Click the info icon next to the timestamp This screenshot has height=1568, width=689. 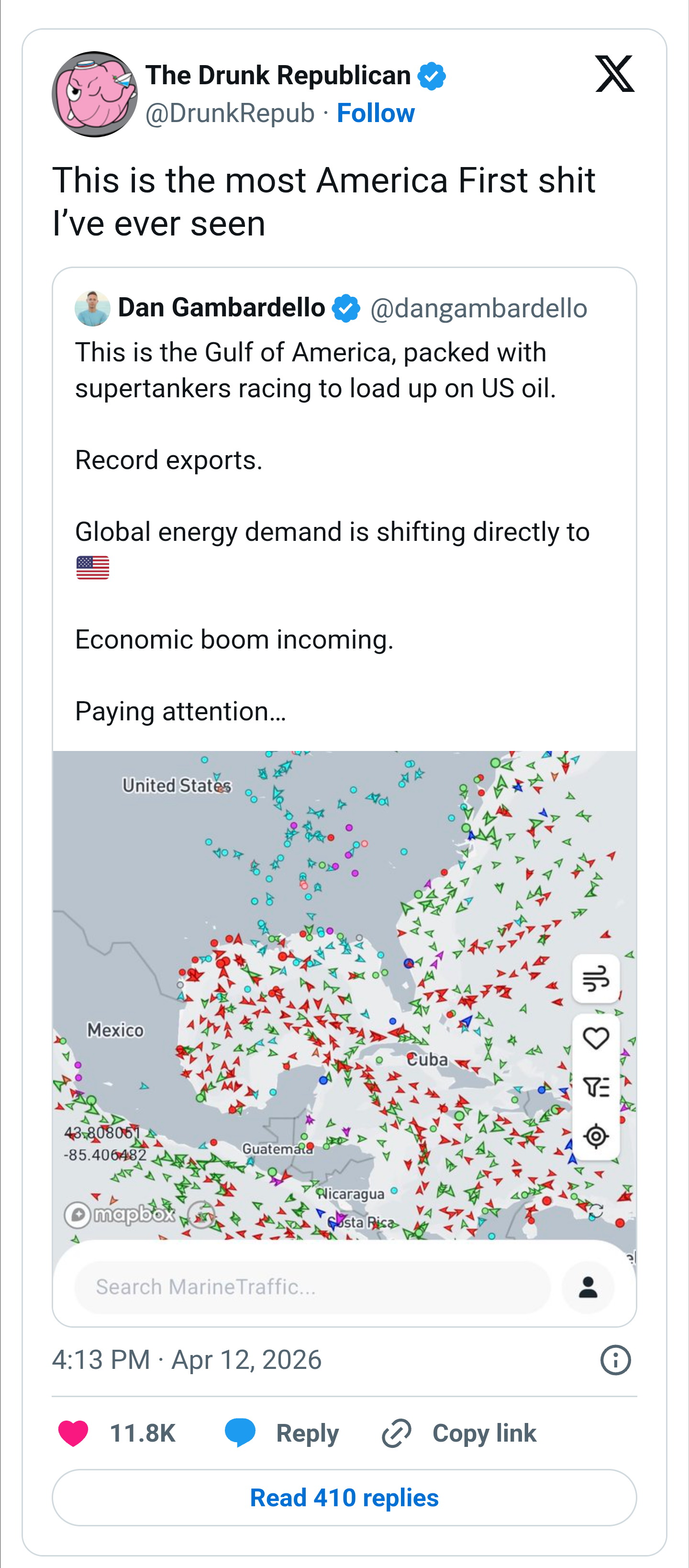[615, 1360]
